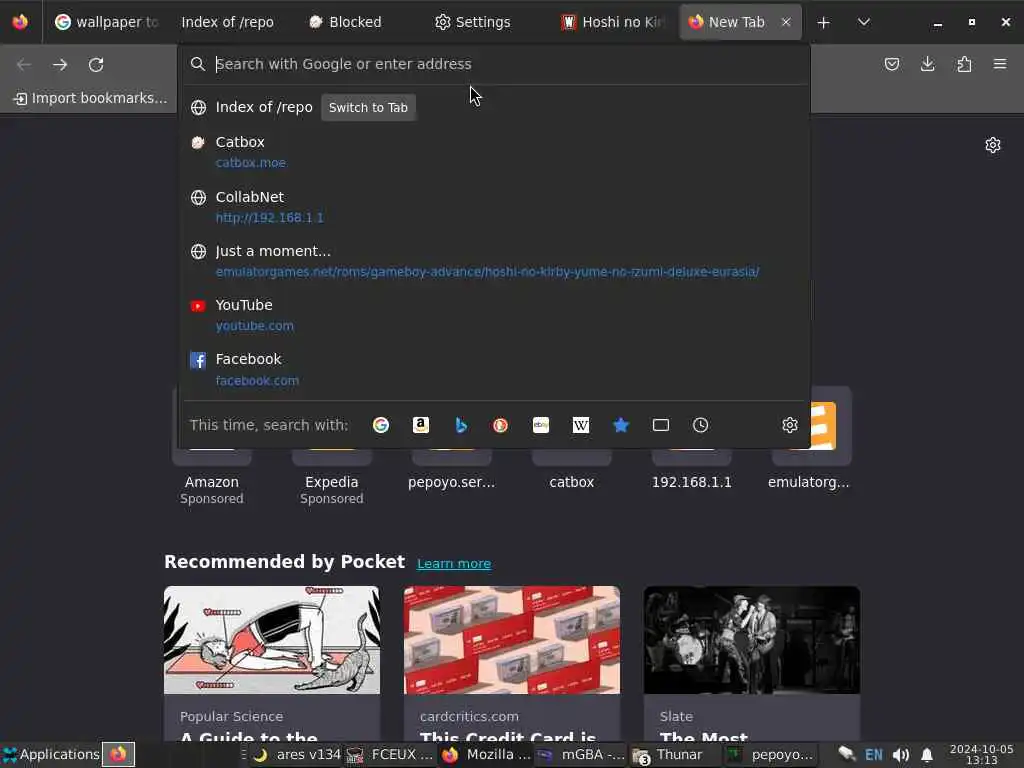The image size is (1024, 768).
Task: Go forward one page
Action: click(x=60, y=64)
